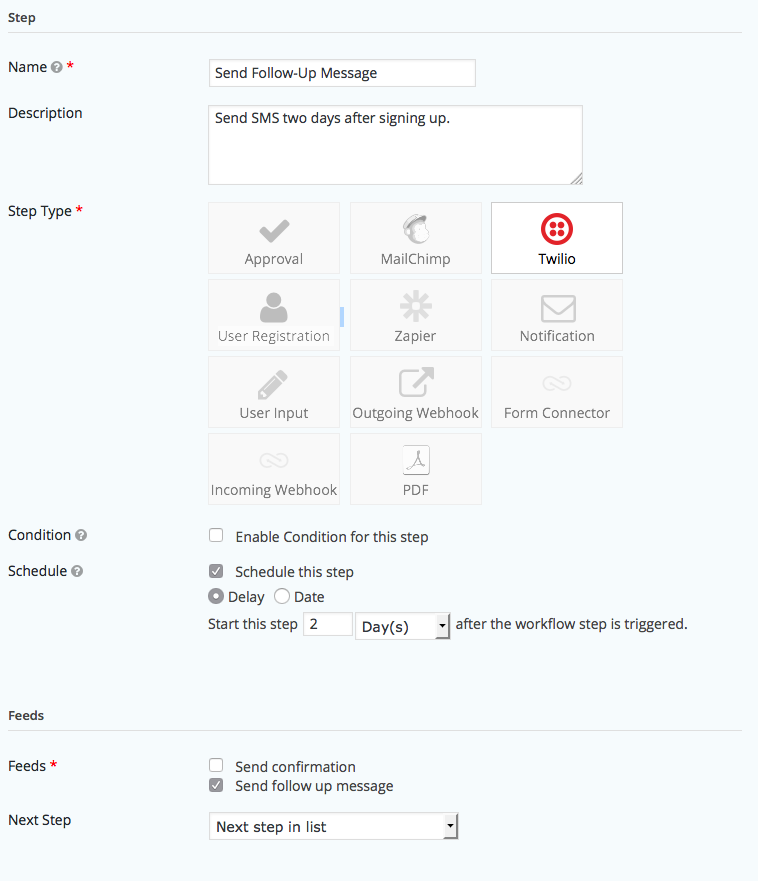Select the Notification step type
This screenshot has height=881, width=758.
click(557, 315)
